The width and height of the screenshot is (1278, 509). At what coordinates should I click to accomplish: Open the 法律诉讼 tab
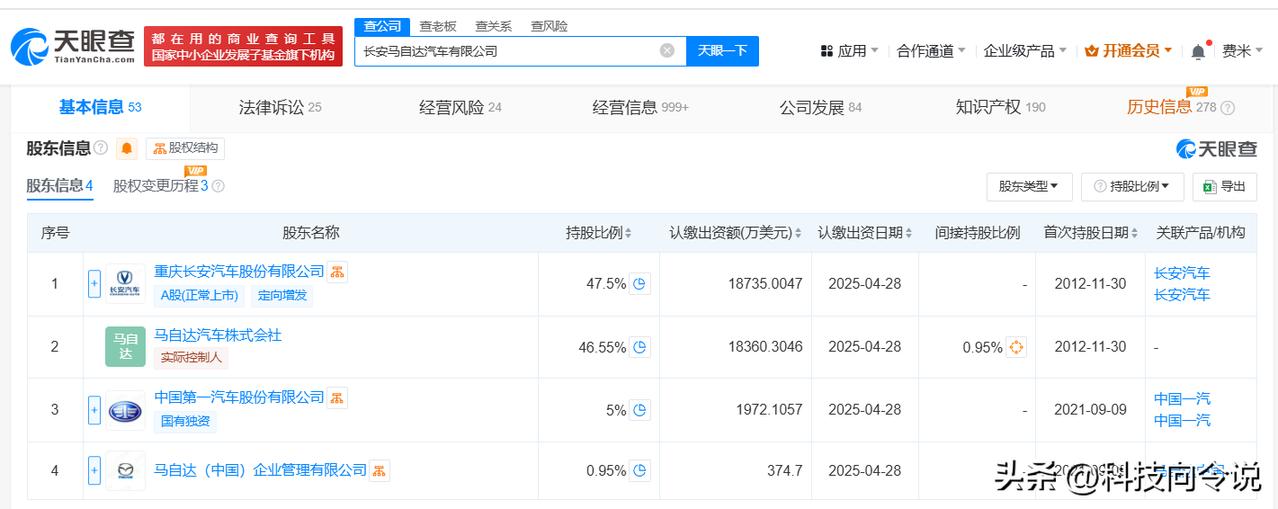point(280,107)
